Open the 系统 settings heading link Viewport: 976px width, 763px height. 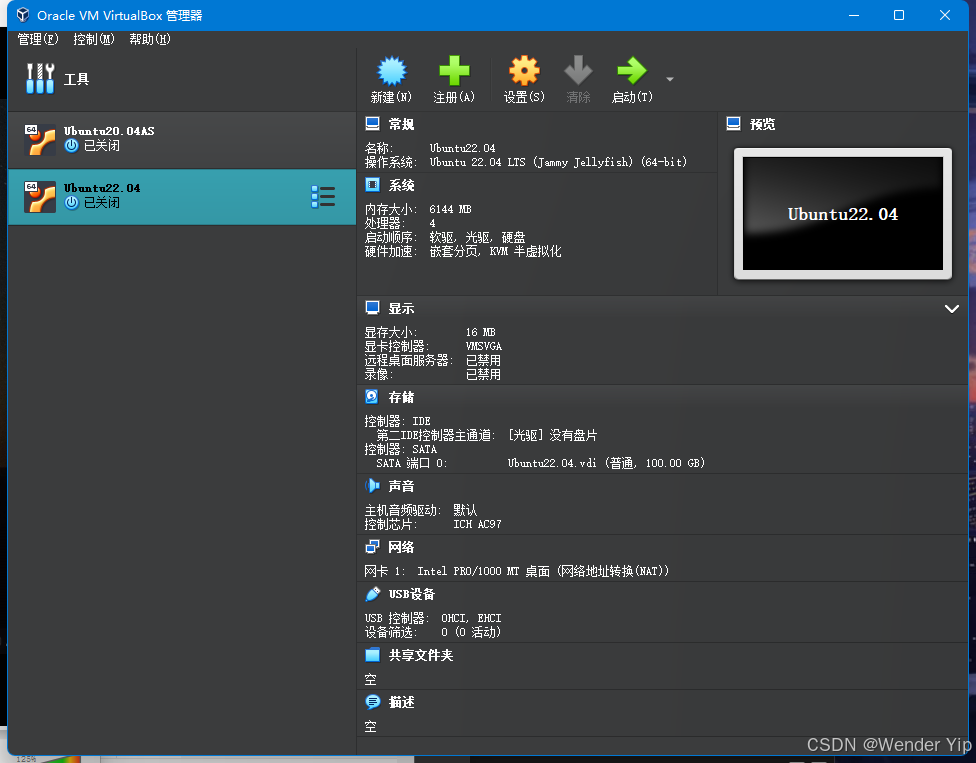coord(401,185)
